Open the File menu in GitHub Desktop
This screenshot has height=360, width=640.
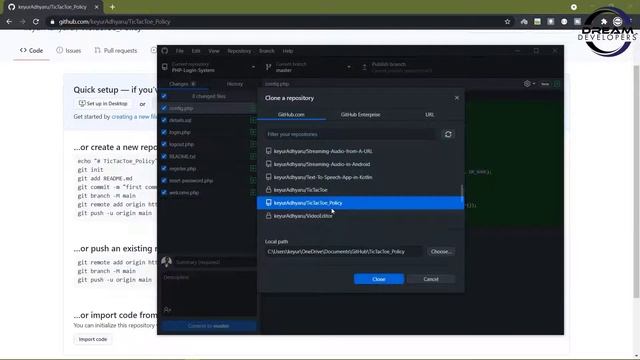point(180,51)
